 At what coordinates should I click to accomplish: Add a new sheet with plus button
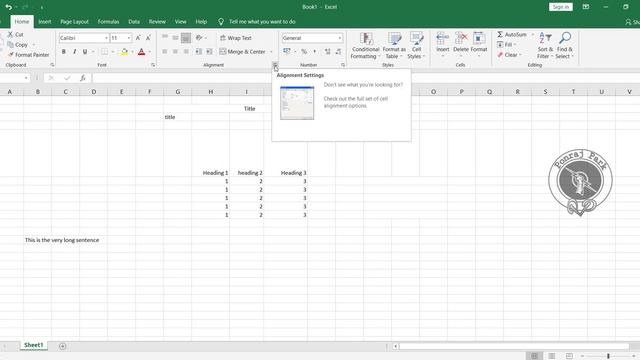(62, 346)
